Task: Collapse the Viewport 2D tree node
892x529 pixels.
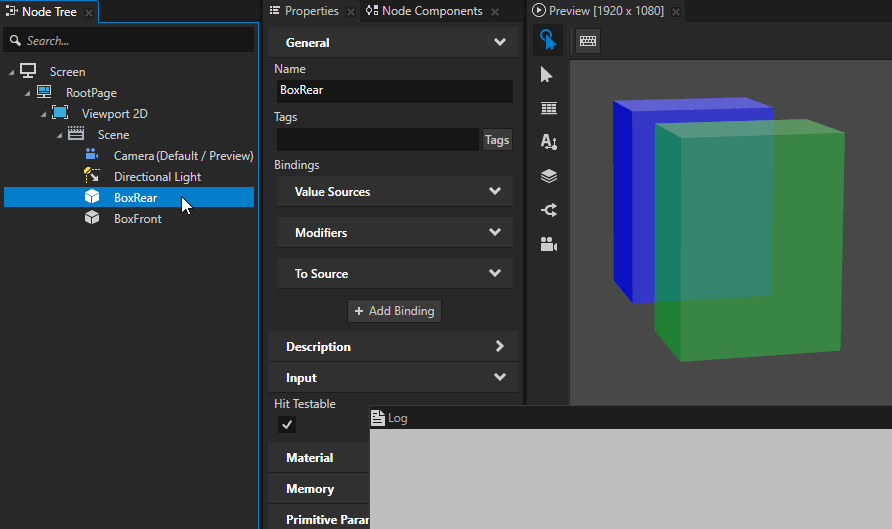Action: click(x=43, y=114)
